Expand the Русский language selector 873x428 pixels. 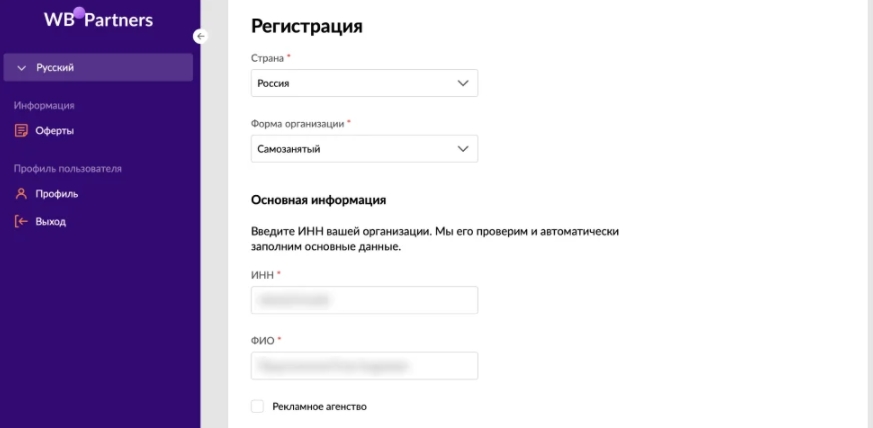click(98, 67)
